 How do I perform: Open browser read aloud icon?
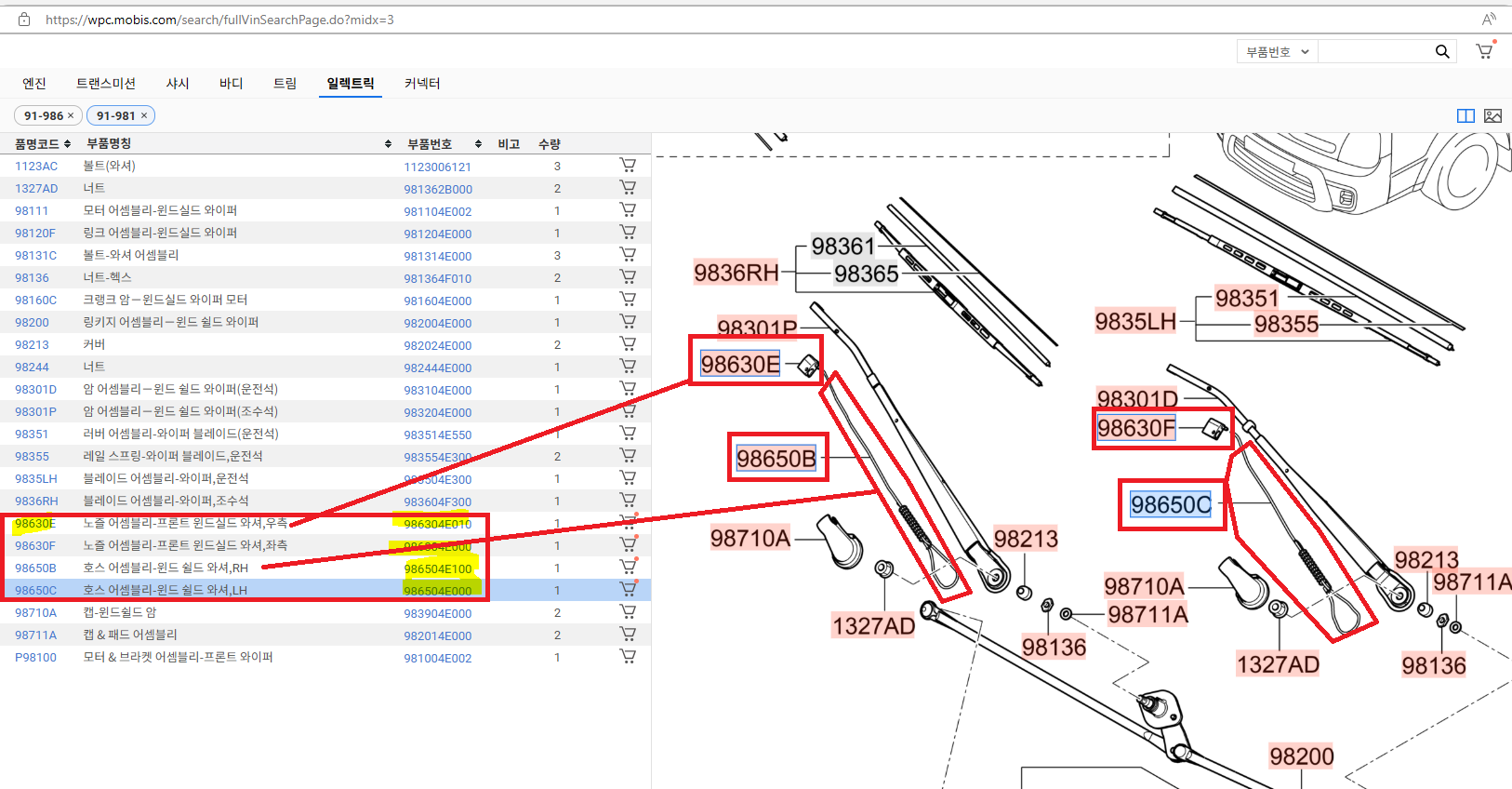coord(1489,19)
